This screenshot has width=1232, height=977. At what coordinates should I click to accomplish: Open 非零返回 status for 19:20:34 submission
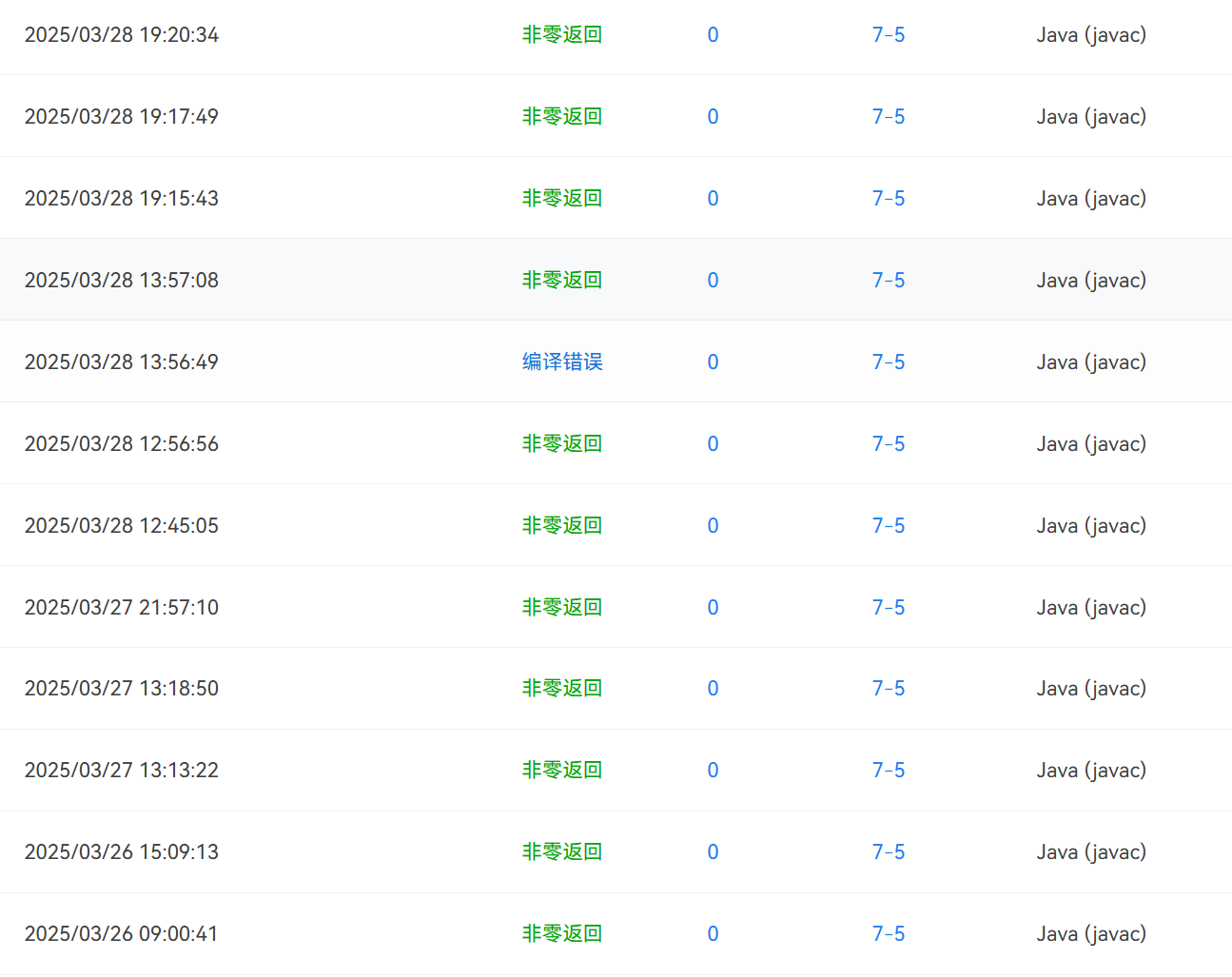coord(562,34)
